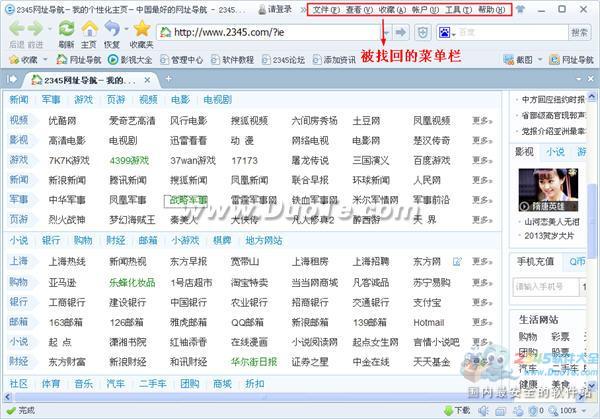Switch to the 小说 tab in right panel

click(555, 152)
